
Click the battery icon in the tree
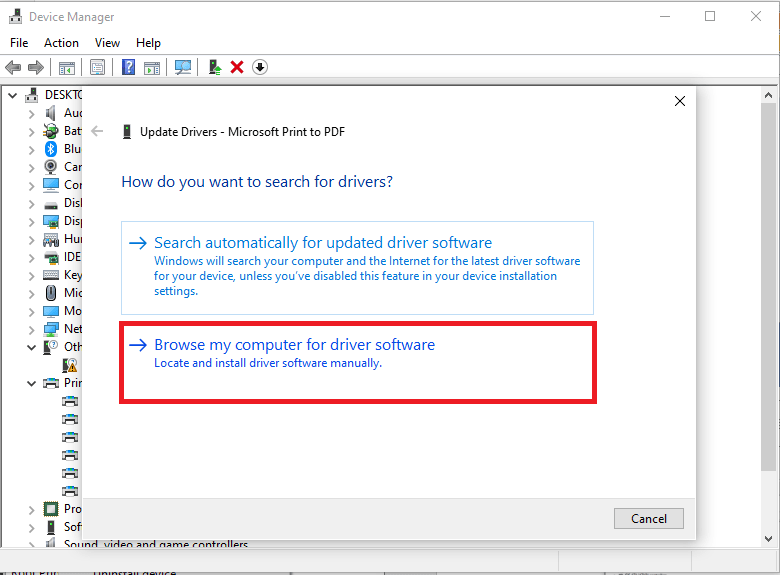(x=51, y=131)
